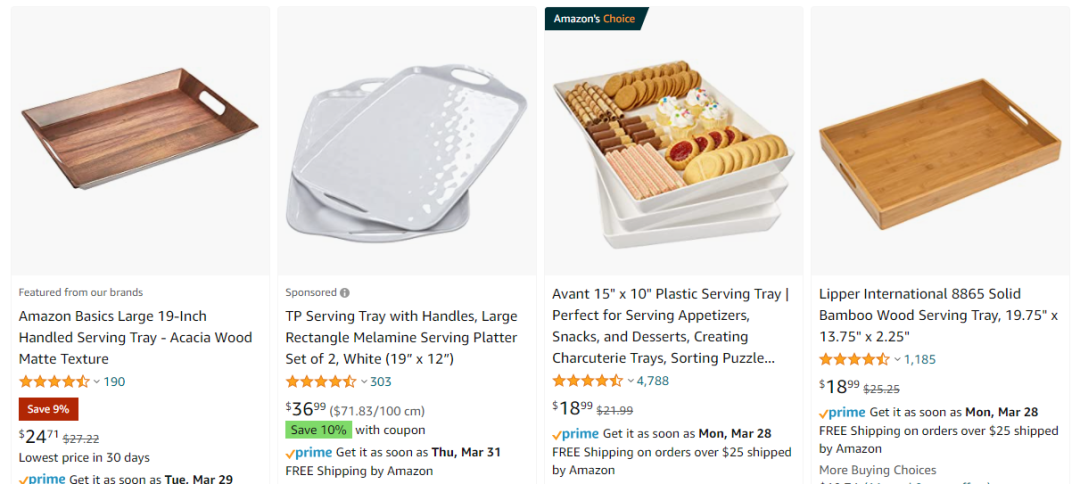Screen dimensions: 1080x484
Task: Click the stars under Avant Plastic Serving Tray
Action: pos(588,381)
